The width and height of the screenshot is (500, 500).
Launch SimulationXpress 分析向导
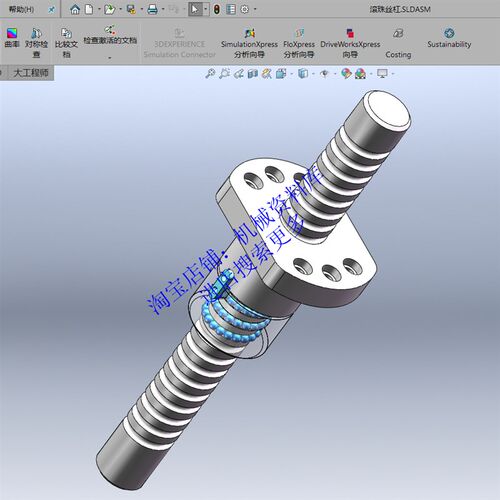click(249, 43)
